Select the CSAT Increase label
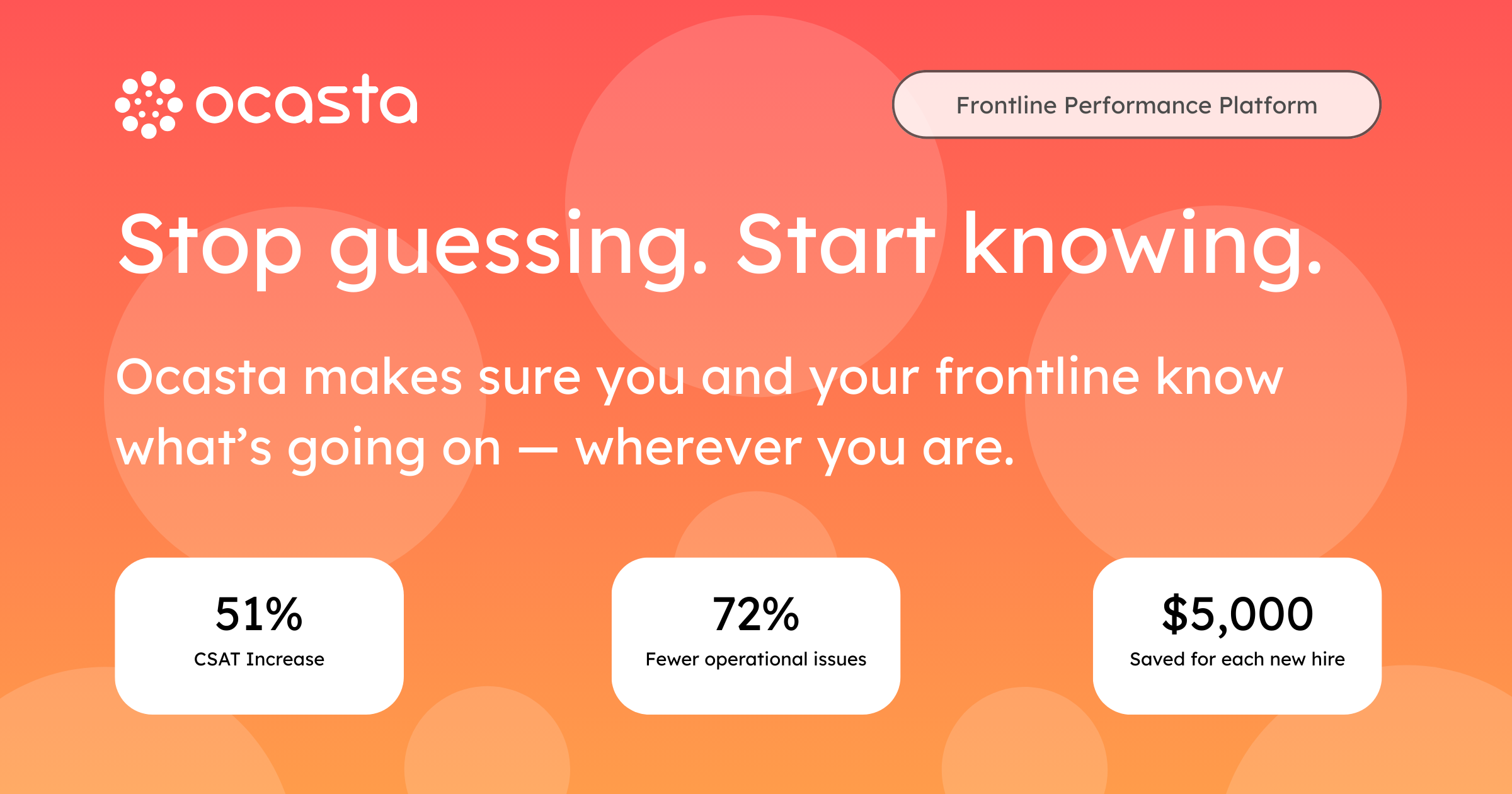The width and height of the screenshot is (1512, 794). tap(259, 659)
